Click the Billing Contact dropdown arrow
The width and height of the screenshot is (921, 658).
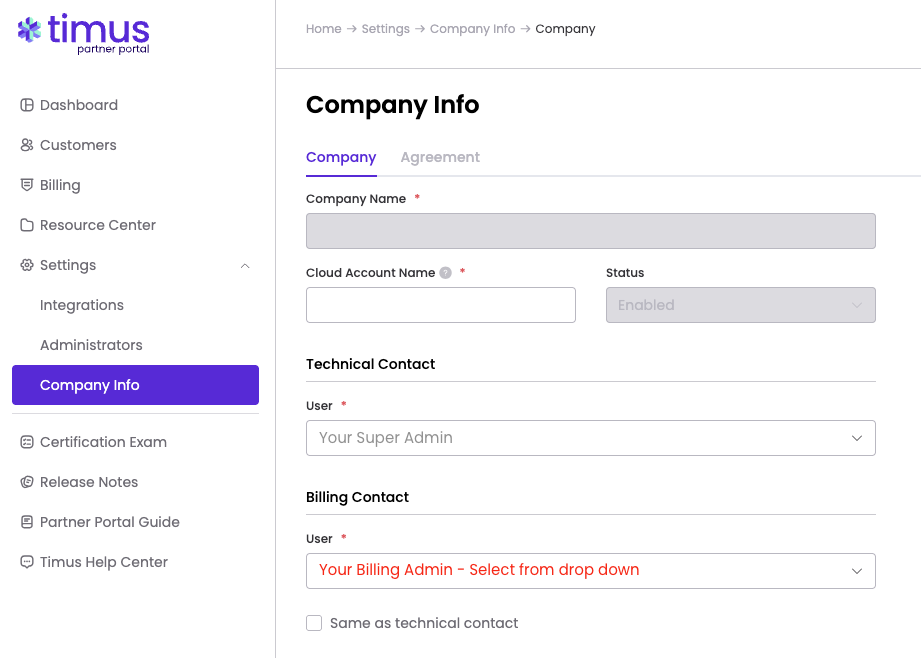click(857, 571)
